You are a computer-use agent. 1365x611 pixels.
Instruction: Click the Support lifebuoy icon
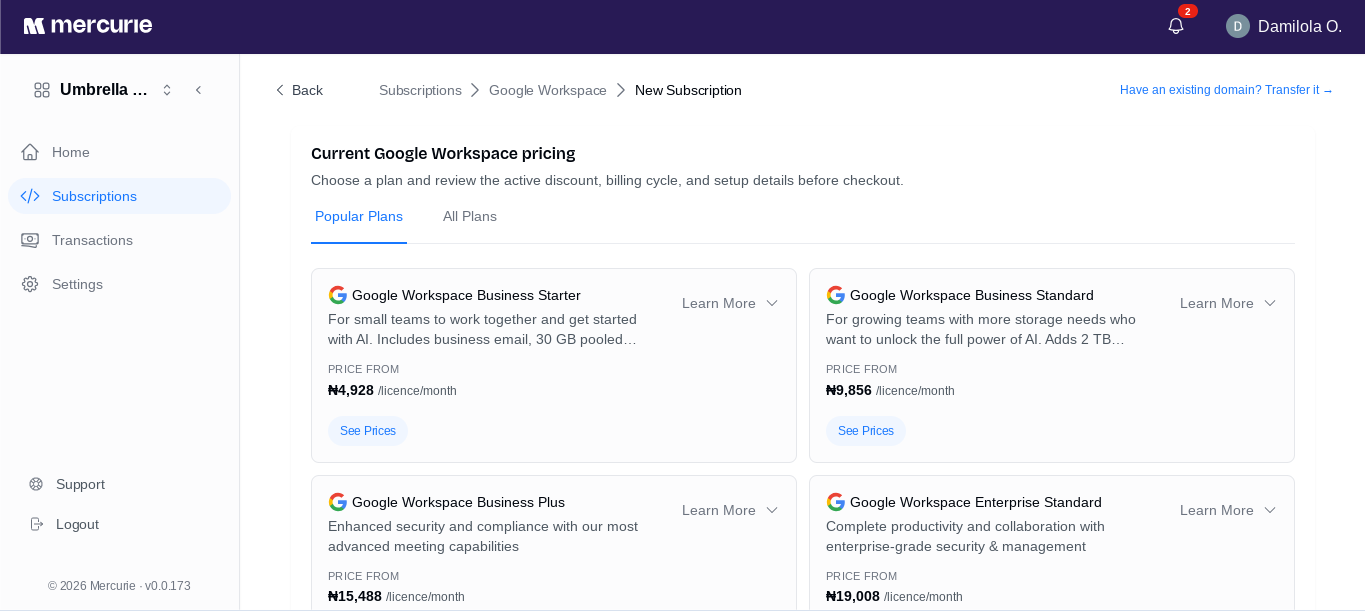[x=36, y=484]
